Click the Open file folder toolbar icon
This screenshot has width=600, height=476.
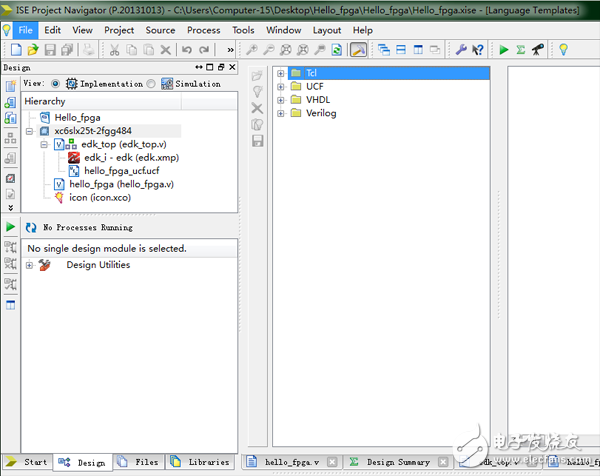click(32, 49)
